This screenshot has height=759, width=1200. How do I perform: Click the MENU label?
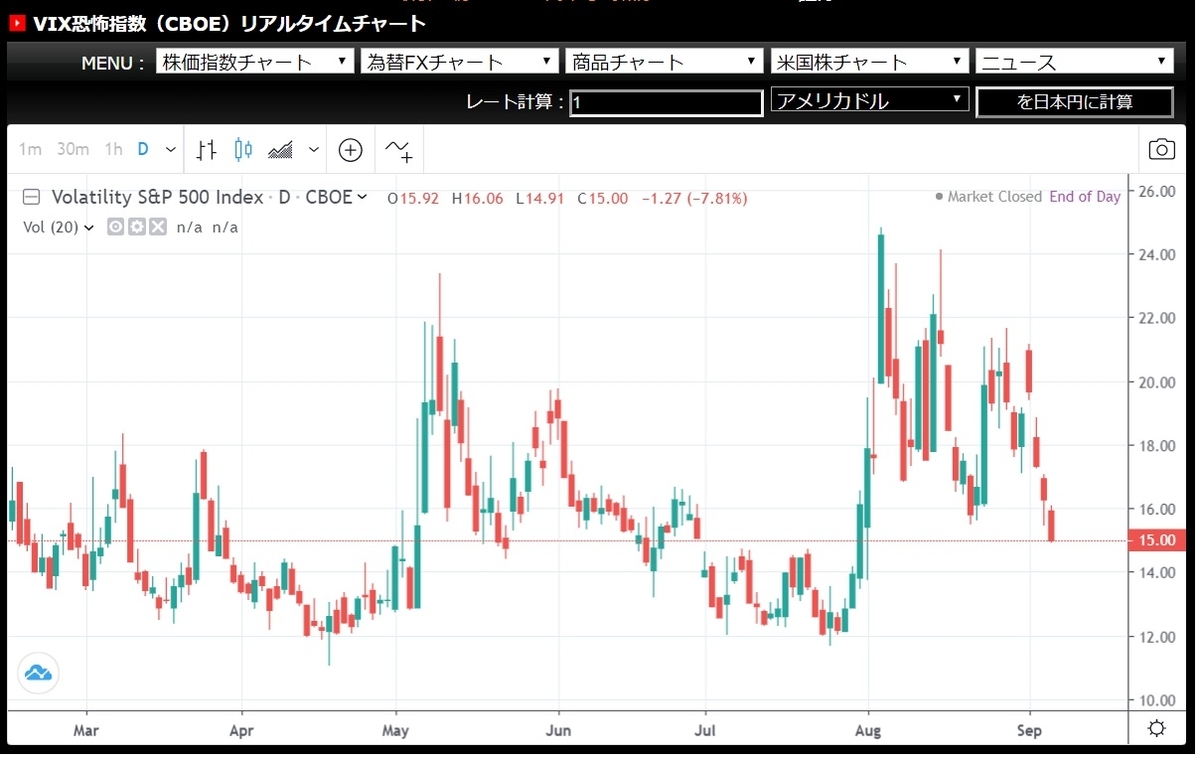[112, 63]
